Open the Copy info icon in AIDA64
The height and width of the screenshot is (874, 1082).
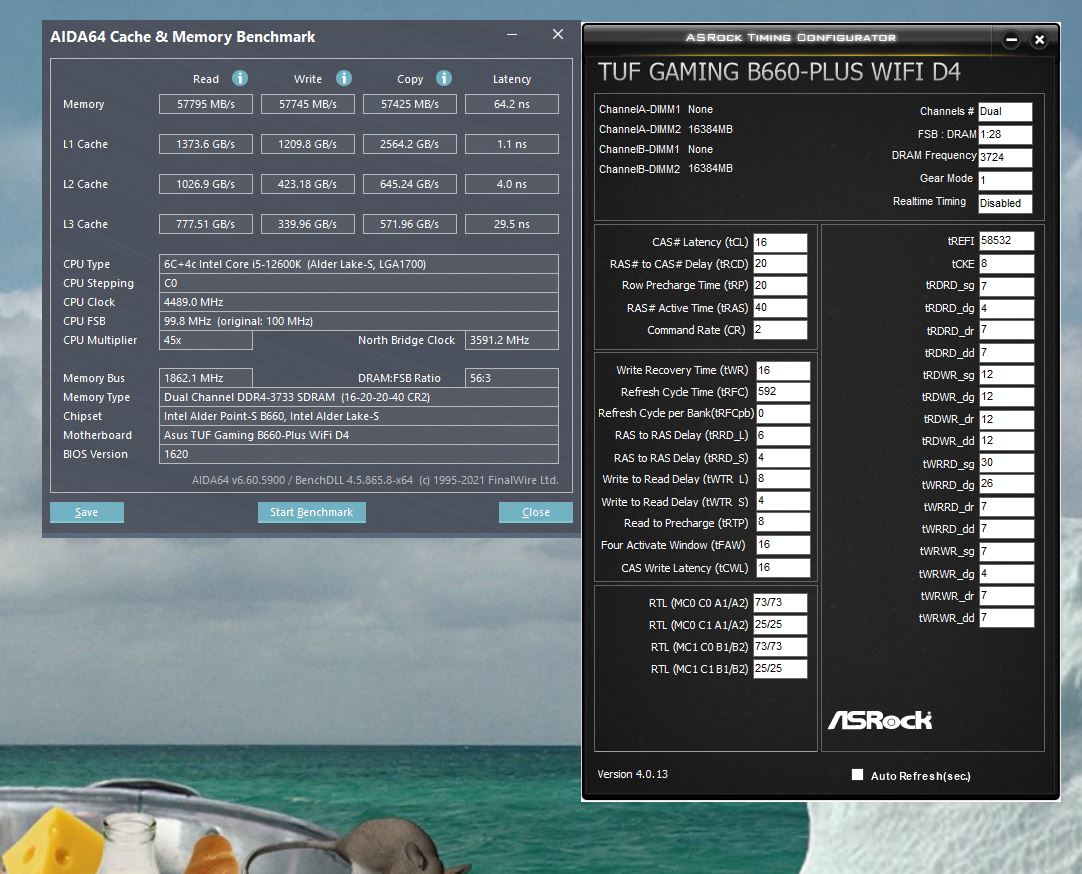click(444, 78)
